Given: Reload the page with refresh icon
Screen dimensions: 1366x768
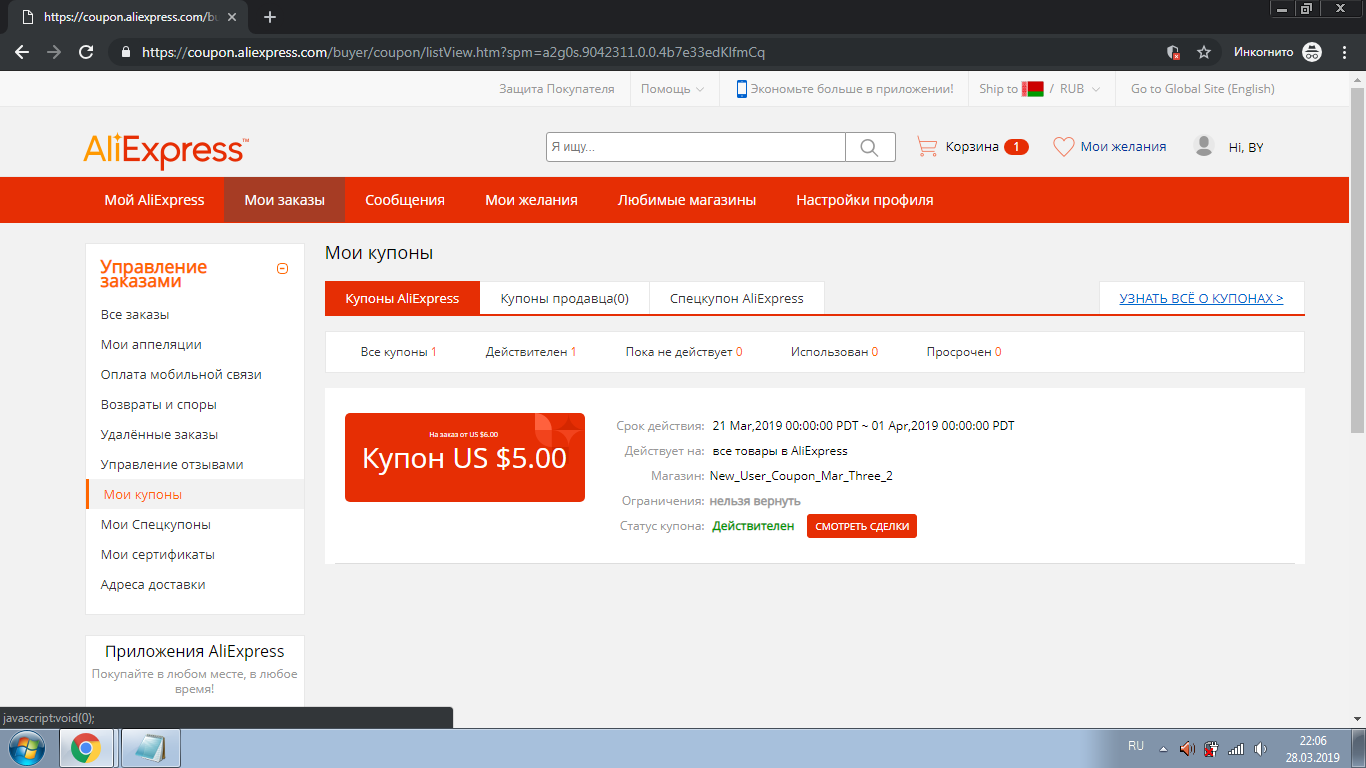Looking at the screenshot, I should tap(86, 52).
